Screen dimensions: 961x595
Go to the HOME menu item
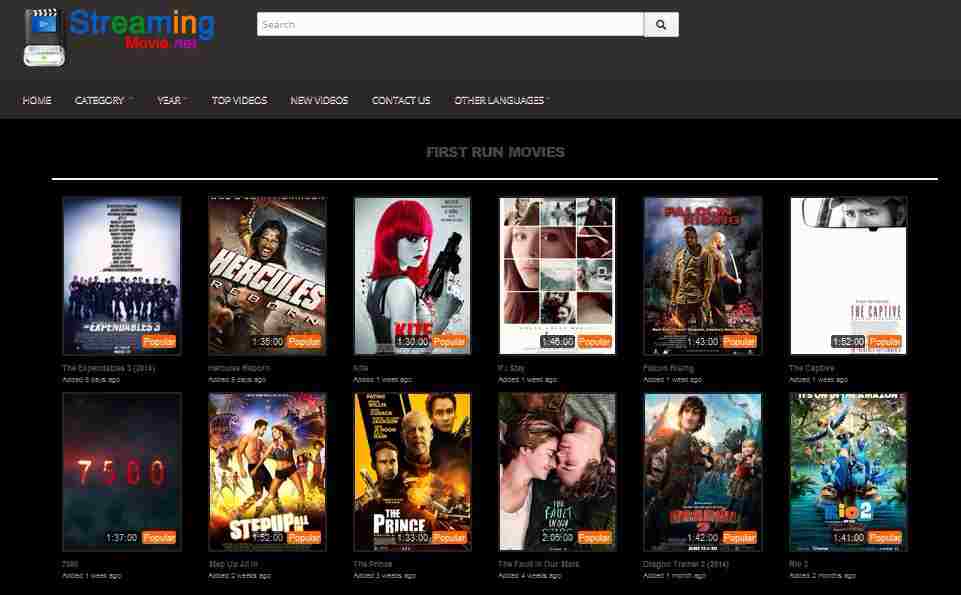[37, 100]
